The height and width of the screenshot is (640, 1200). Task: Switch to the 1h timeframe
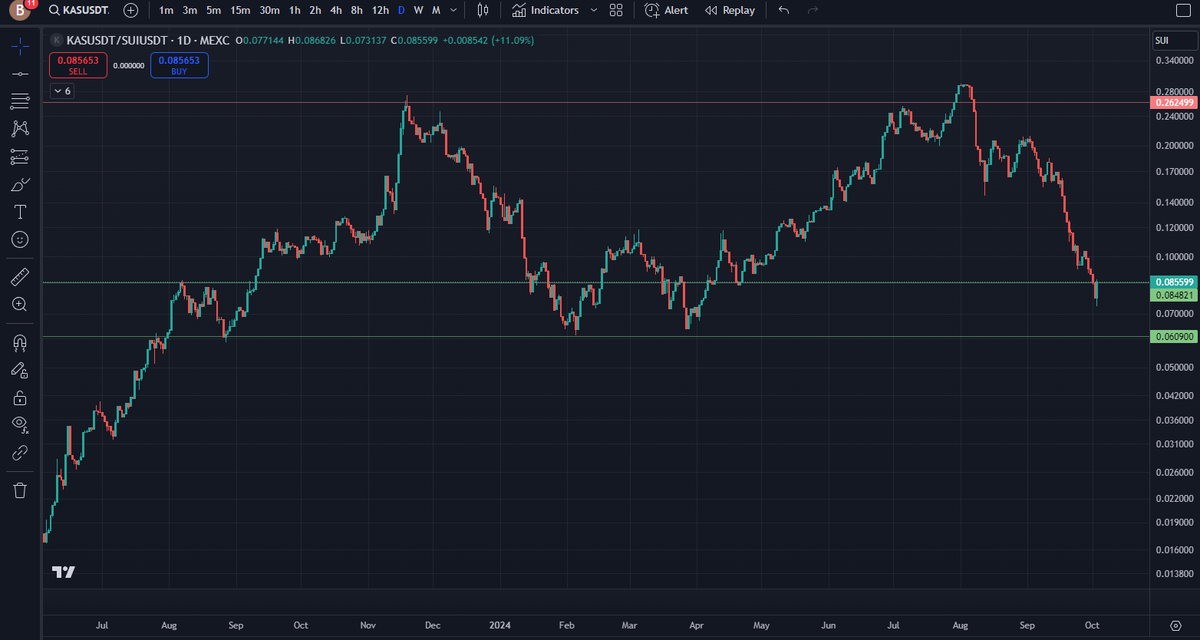295,10
